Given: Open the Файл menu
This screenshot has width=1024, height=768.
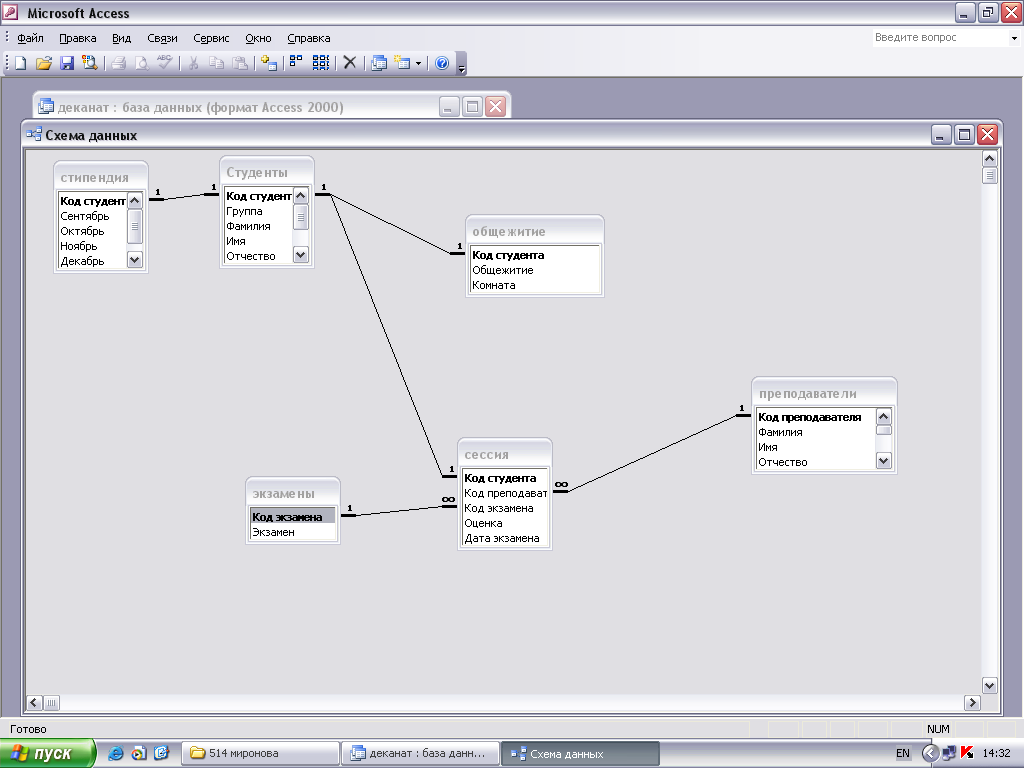Looking at the screenshot, I should click(30, 38).
